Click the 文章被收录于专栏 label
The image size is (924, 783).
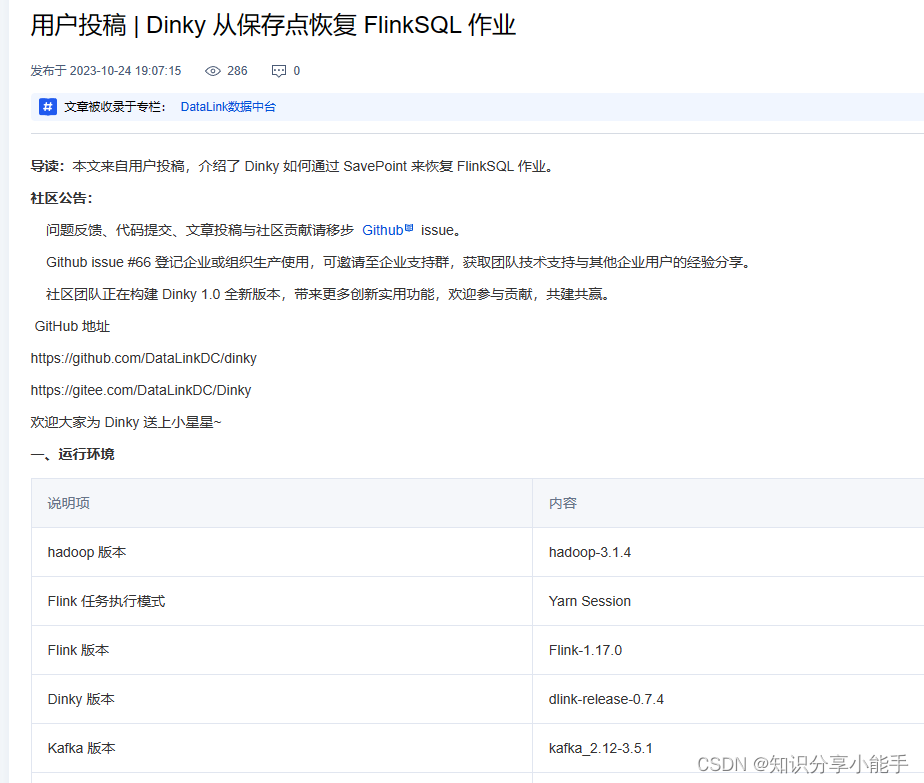pos(115,107)
